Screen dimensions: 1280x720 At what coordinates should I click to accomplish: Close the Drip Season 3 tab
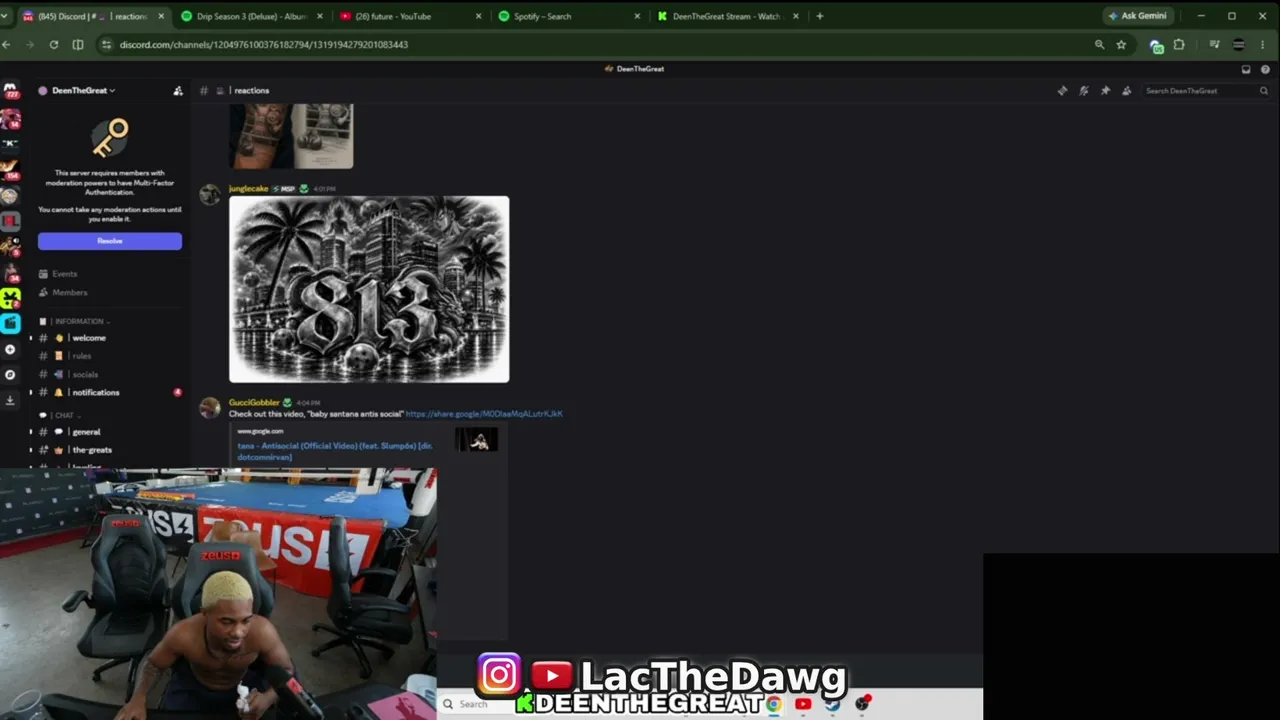(x=319, y=16)
